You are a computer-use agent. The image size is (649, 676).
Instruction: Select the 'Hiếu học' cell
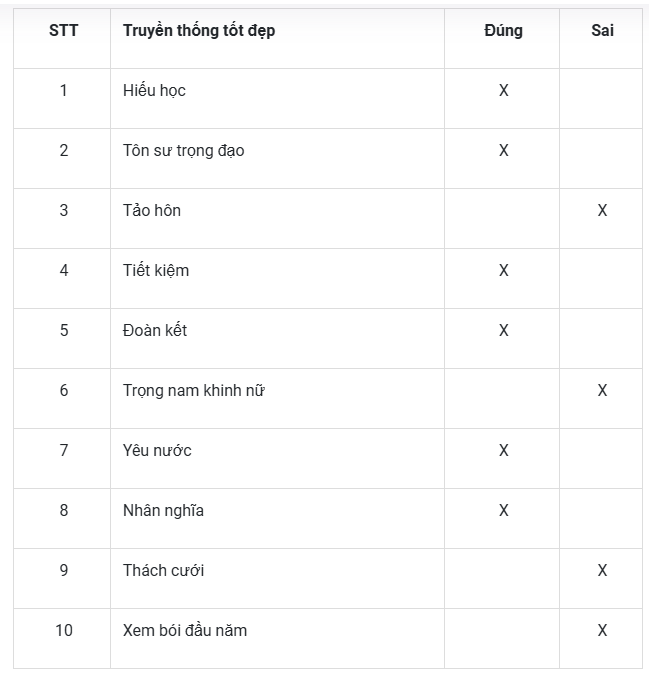click(x=277, y=98)
